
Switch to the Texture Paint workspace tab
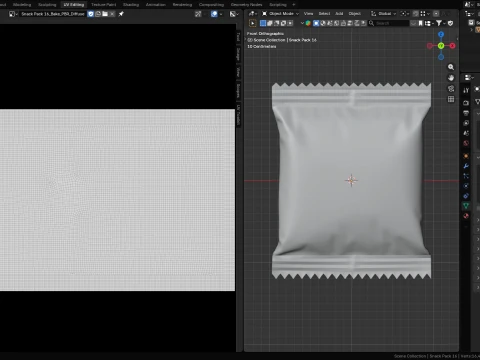point(104,5)
